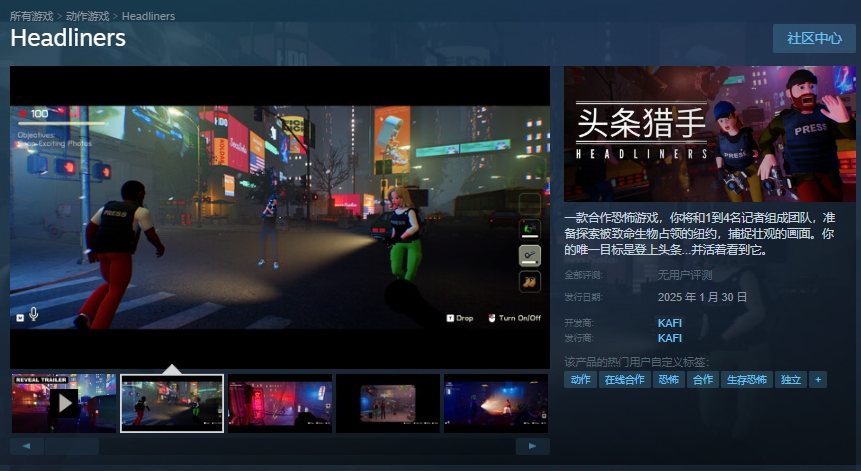Click the microphone icon in screenshot

[34, 314]
